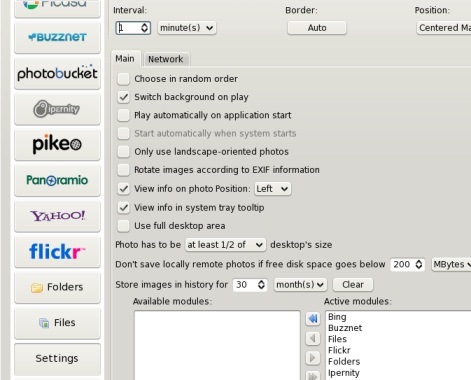Click the Interval spin arrows

[x=145, y=28]
